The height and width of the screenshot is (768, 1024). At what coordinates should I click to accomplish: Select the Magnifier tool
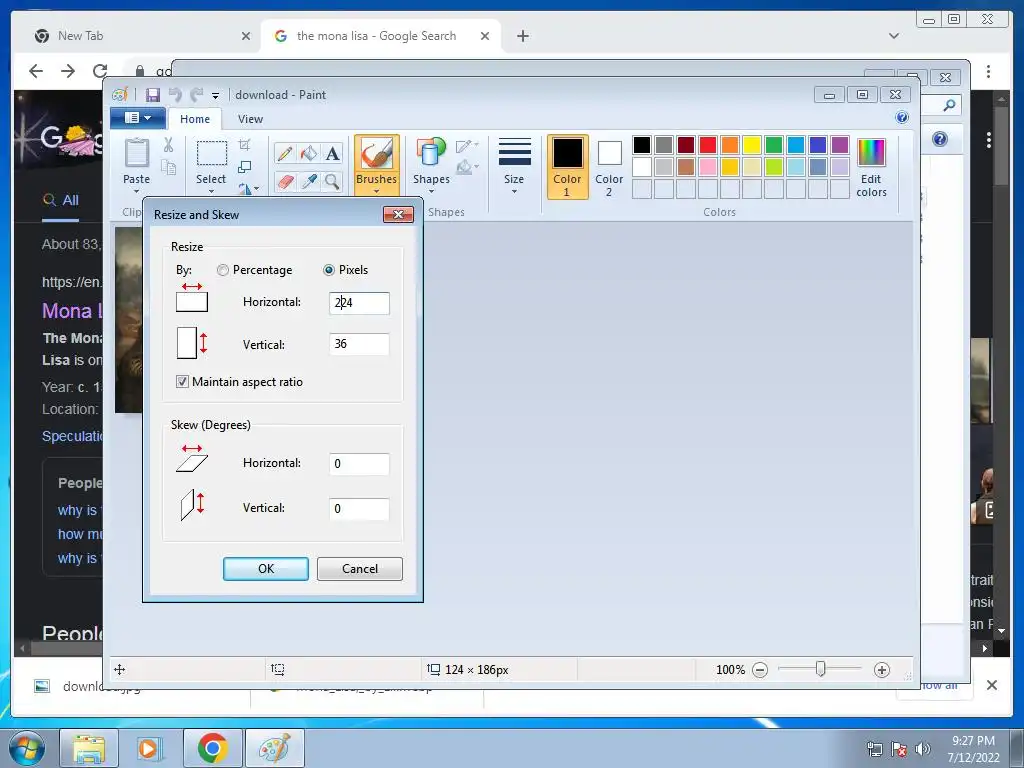tap(332, 181)
